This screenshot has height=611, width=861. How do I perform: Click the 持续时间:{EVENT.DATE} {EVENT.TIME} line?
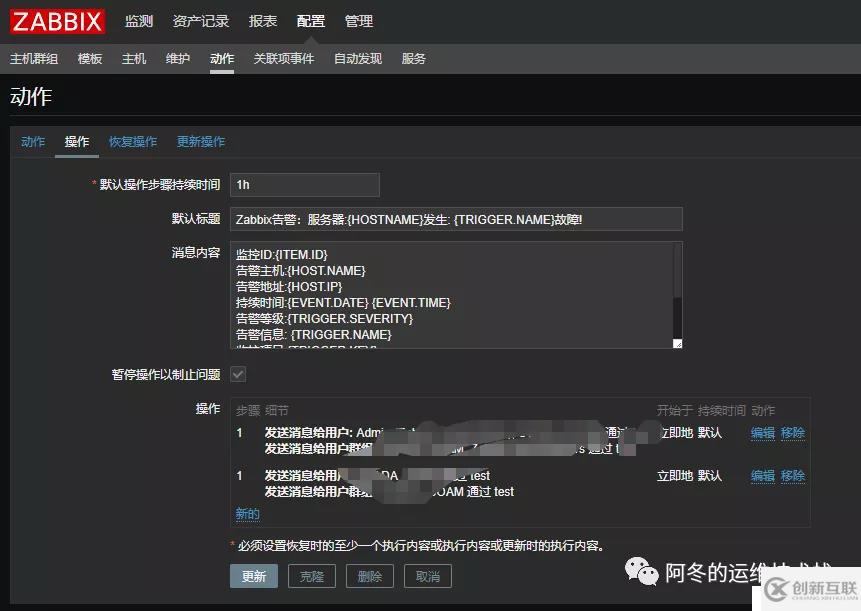(x=343, y=302)
